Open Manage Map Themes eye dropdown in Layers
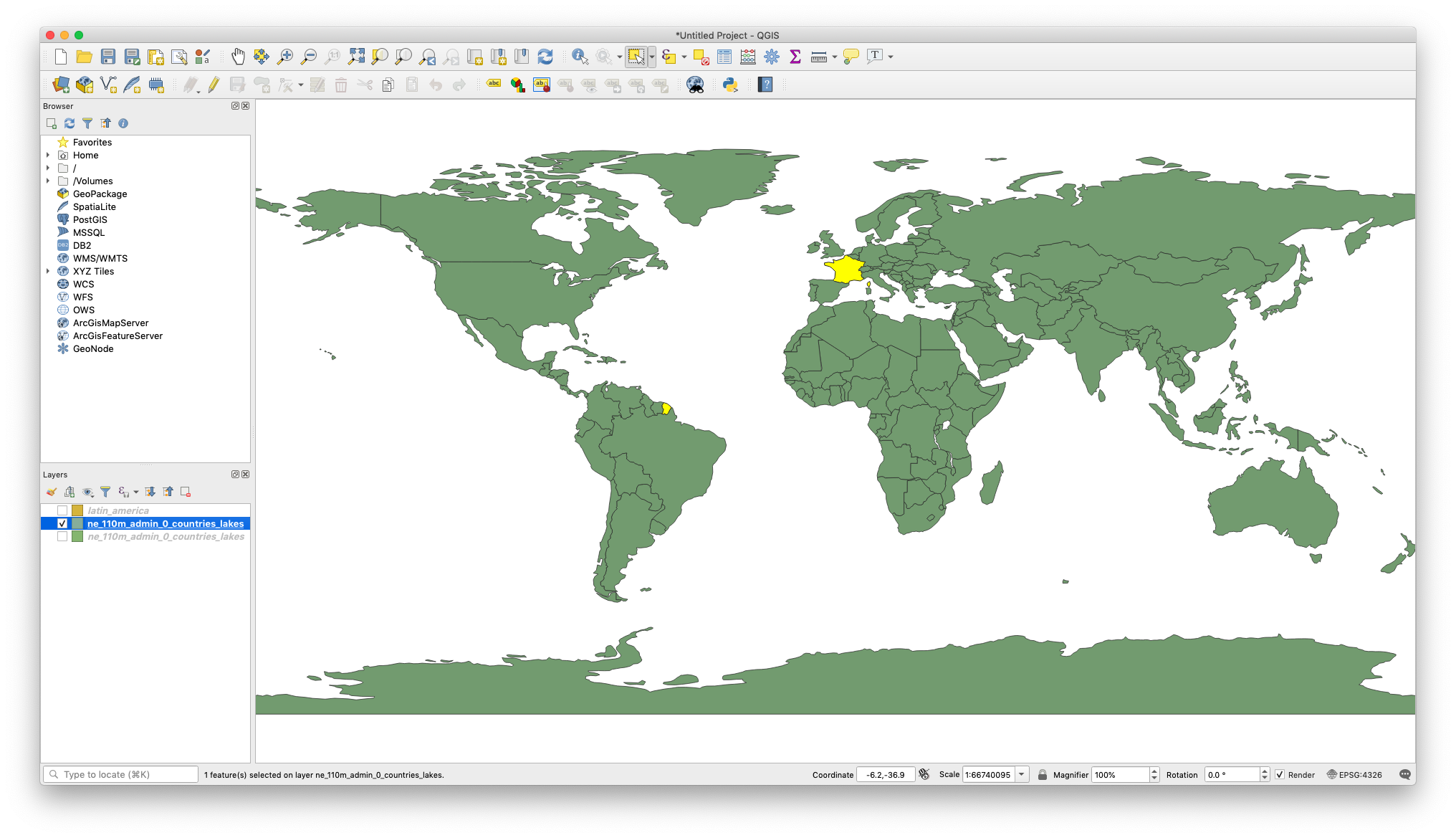Viewport: 1456px width, 838px height. pos(87,492)
